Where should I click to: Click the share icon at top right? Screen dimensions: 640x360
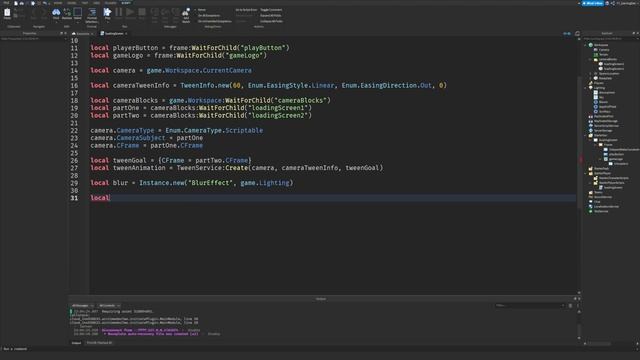pos(613,3)
